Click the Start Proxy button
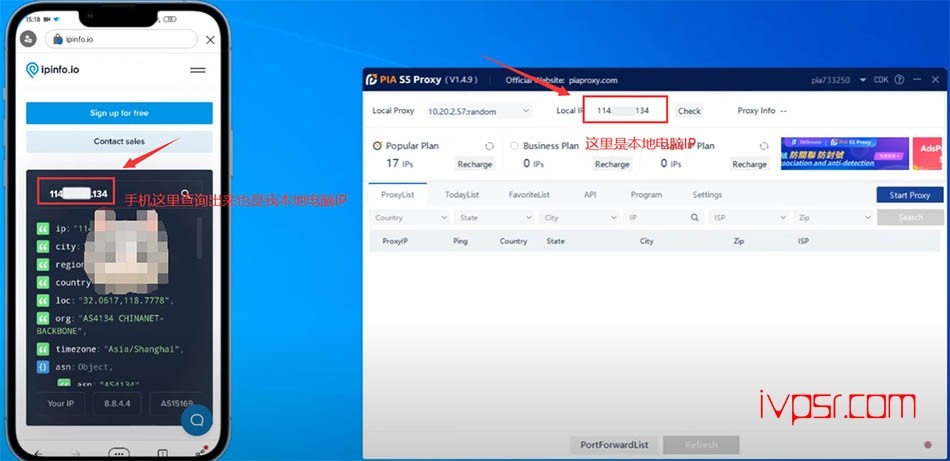The image size is (950, 461). click(x=909, y=195)
